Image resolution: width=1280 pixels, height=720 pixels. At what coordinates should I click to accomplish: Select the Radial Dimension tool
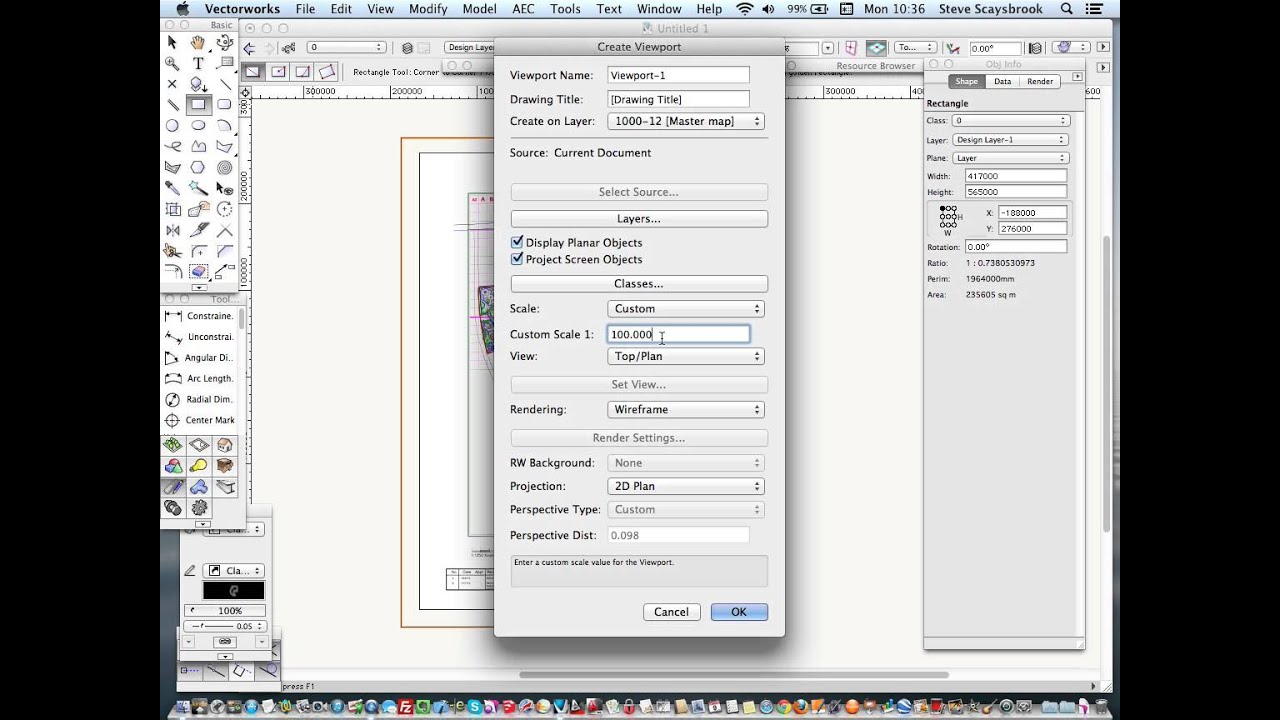click(200, 399)
